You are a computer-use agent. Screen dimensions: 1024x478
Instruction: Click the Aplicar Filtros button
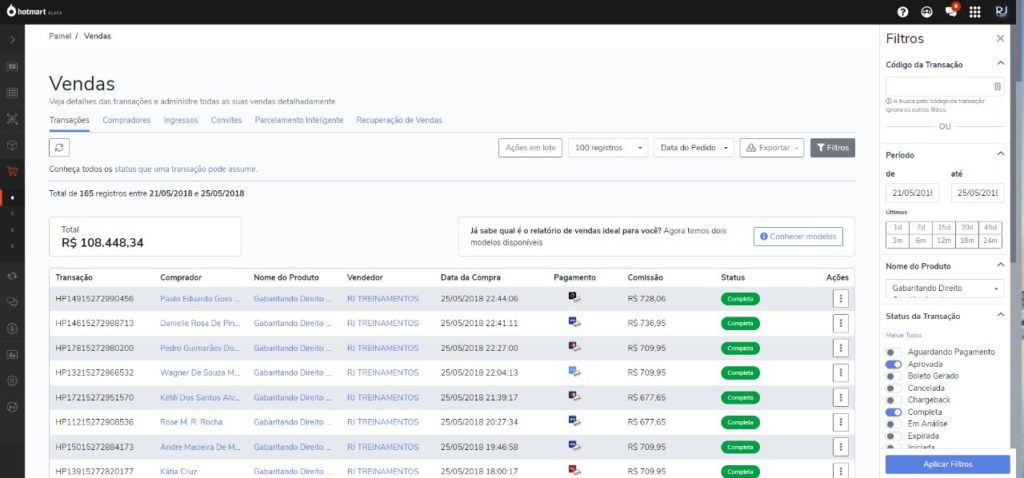click(948, 464)
